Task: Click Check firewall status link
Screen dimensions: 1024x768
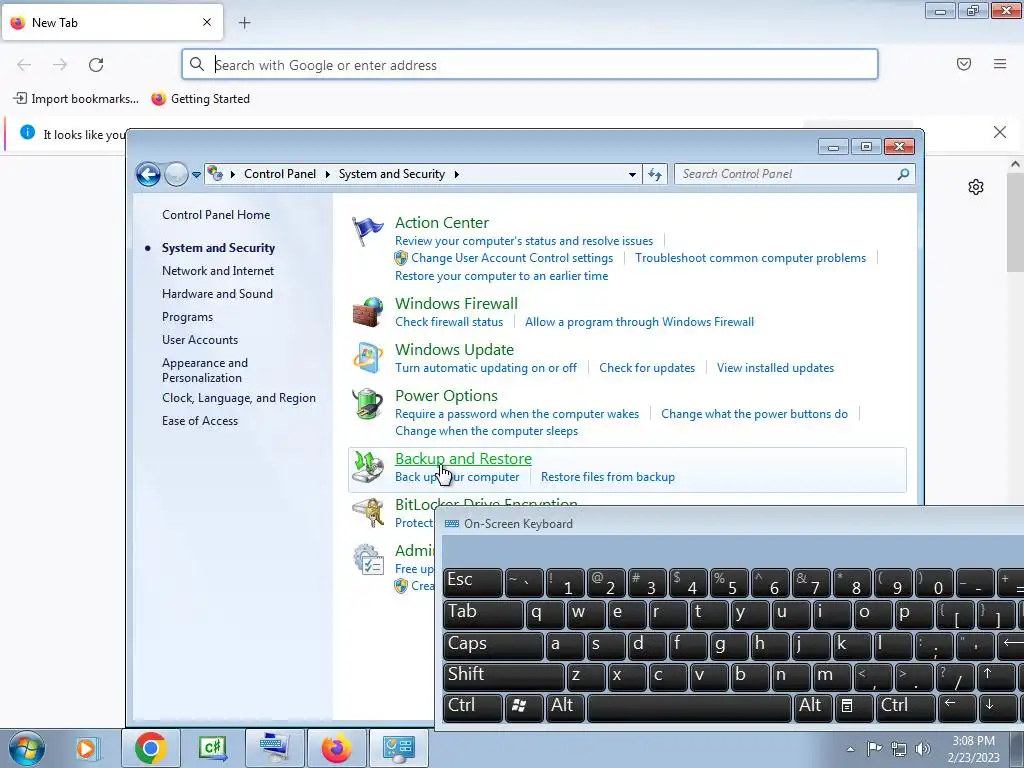Action: [449, 322]
